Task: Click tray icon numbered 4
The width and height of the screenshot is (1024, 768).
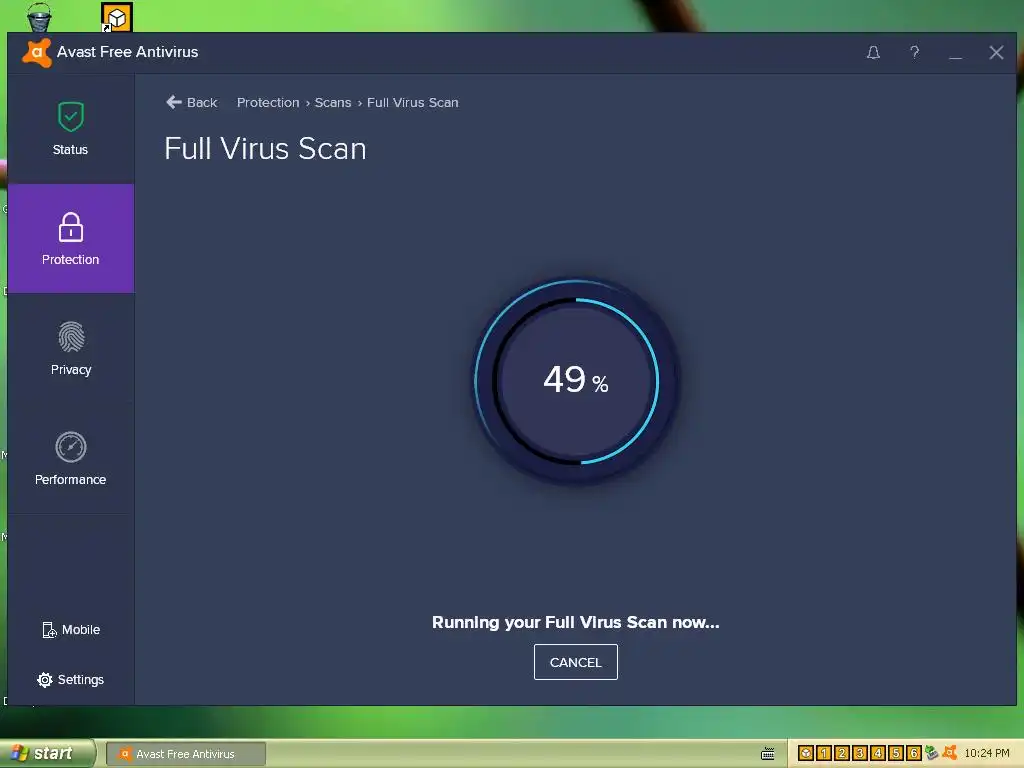Action: click(x=878, y=754)
